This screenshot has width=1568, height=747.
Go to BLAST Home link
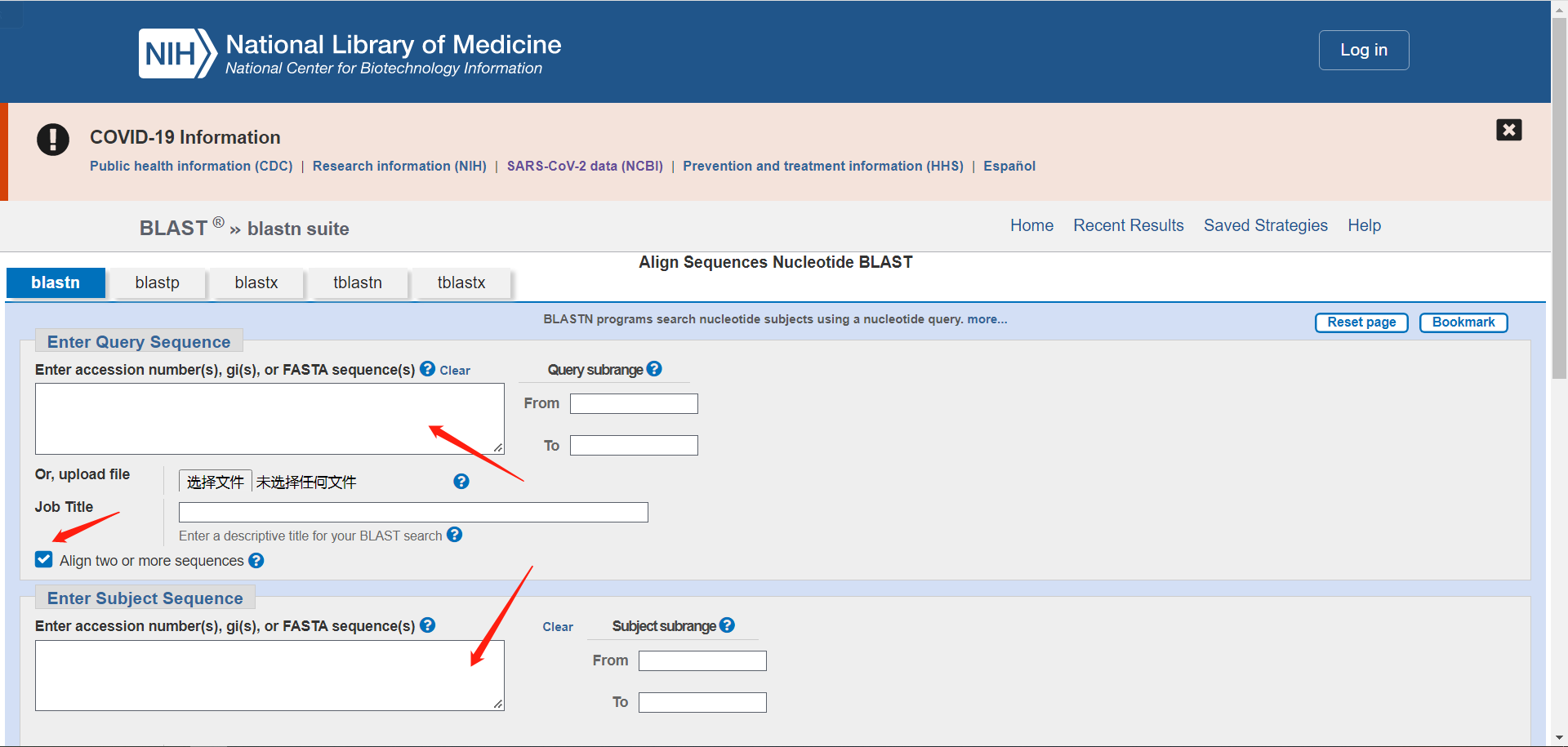[1031, 225]
